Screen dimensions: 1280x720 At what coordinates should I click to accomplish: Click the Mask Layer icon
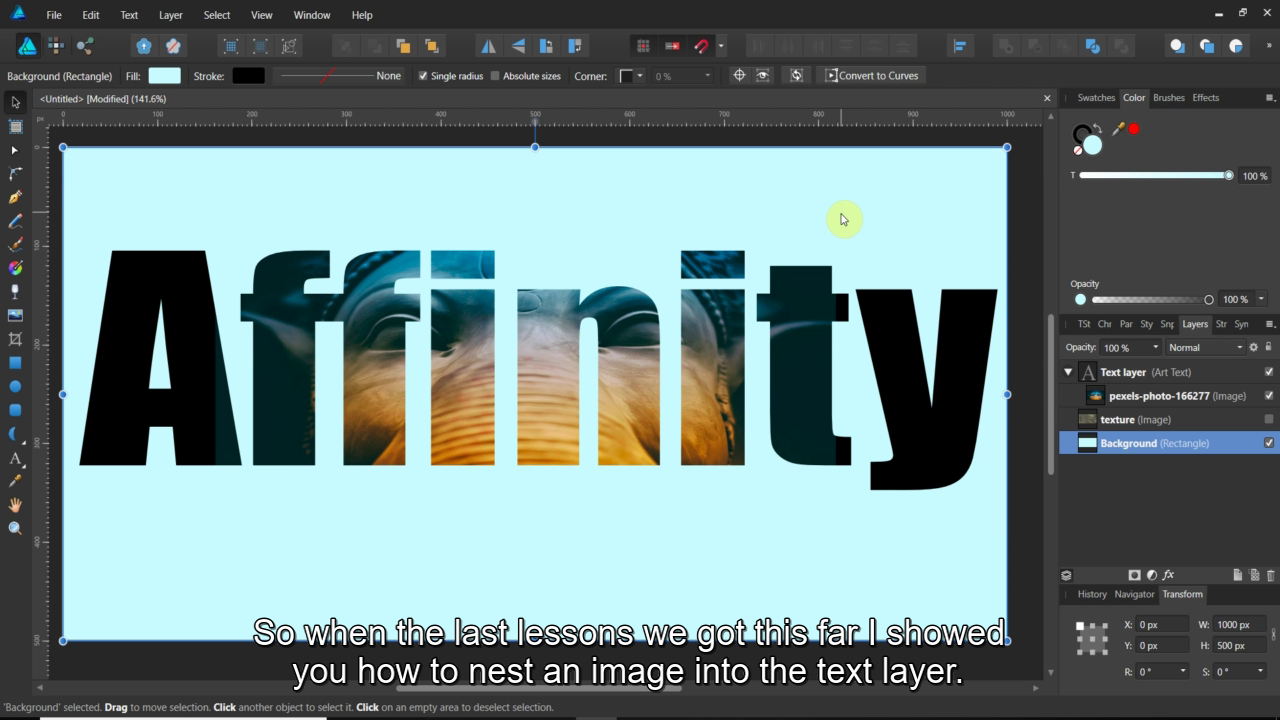point(1134,575)
